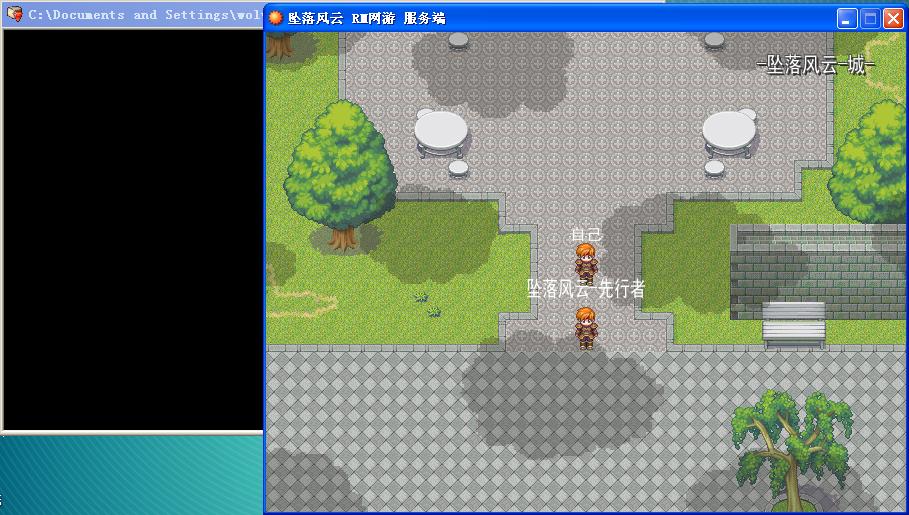Close the 坠落风云 game window

892,19
